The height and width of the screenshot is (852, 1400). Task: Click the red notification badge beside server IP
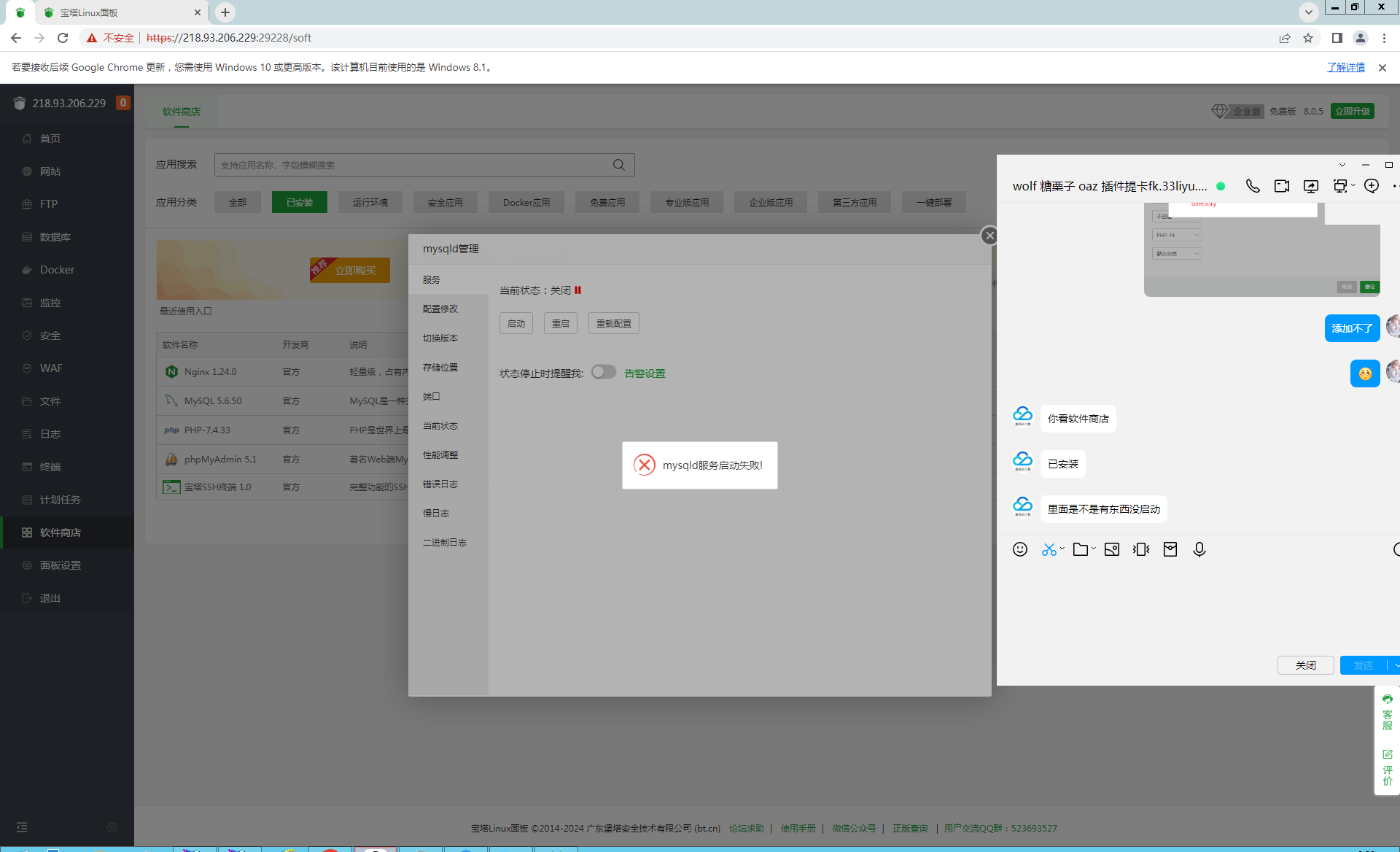point(123,103)
